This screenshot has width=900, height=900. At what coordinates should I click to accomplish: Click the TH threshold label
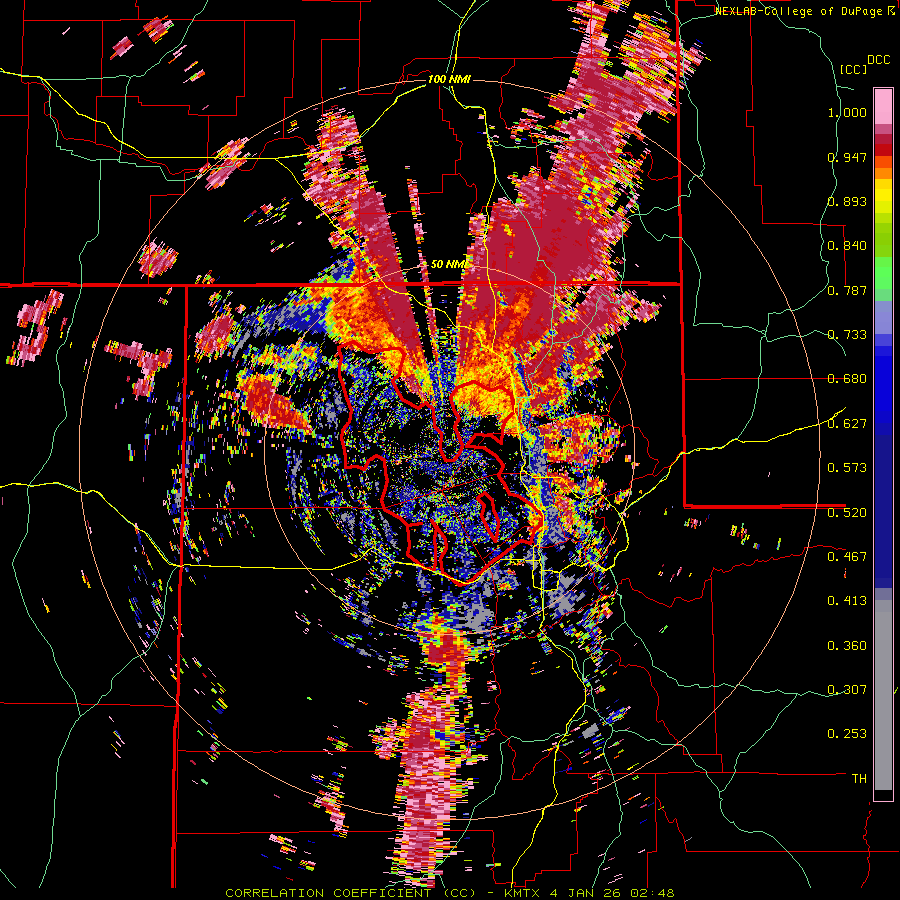pos(859,779)
